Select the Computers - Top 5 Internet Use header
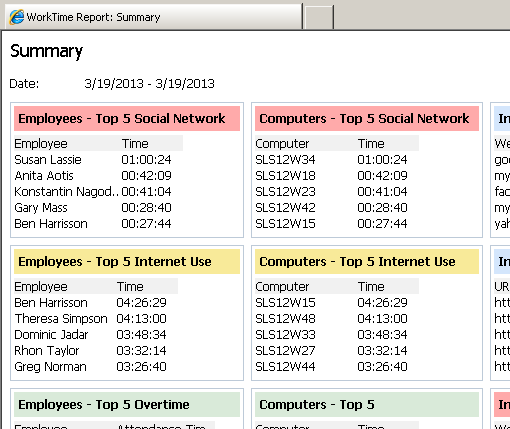Viewport: 510px width, 429px height. [x=367, y=262]
